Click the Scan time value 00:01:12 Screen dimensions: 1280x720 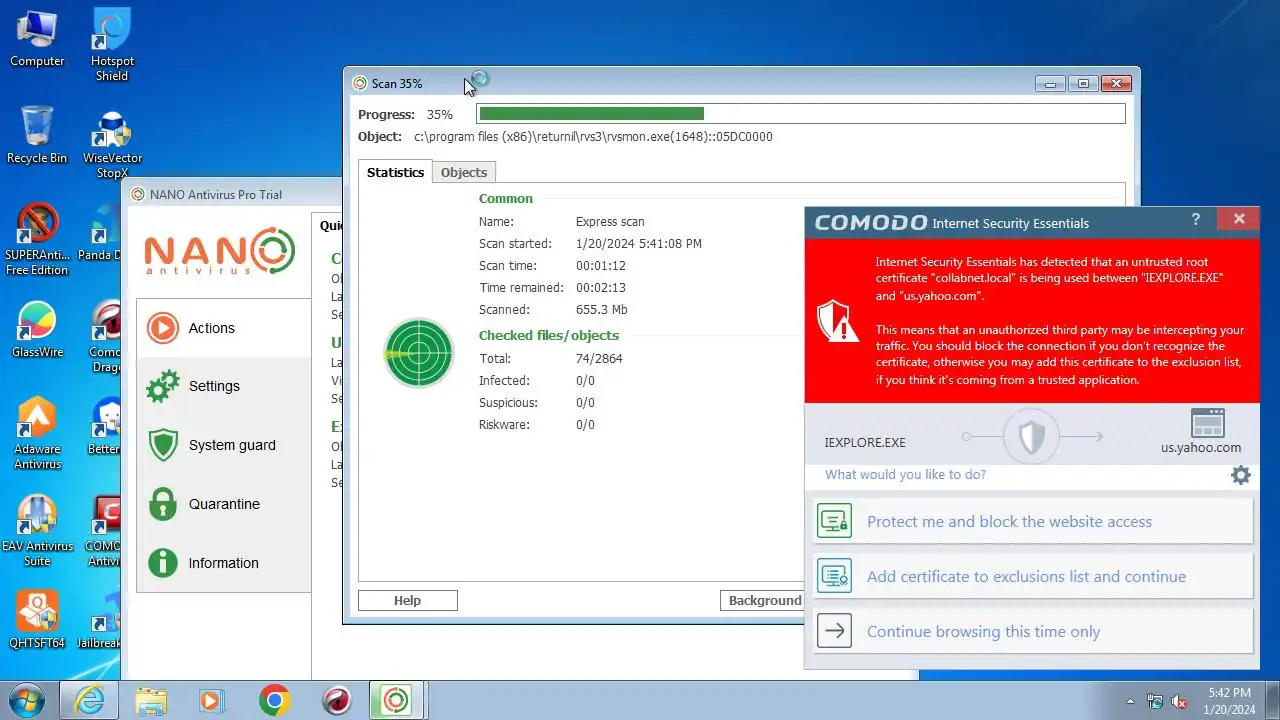point(601,266)
